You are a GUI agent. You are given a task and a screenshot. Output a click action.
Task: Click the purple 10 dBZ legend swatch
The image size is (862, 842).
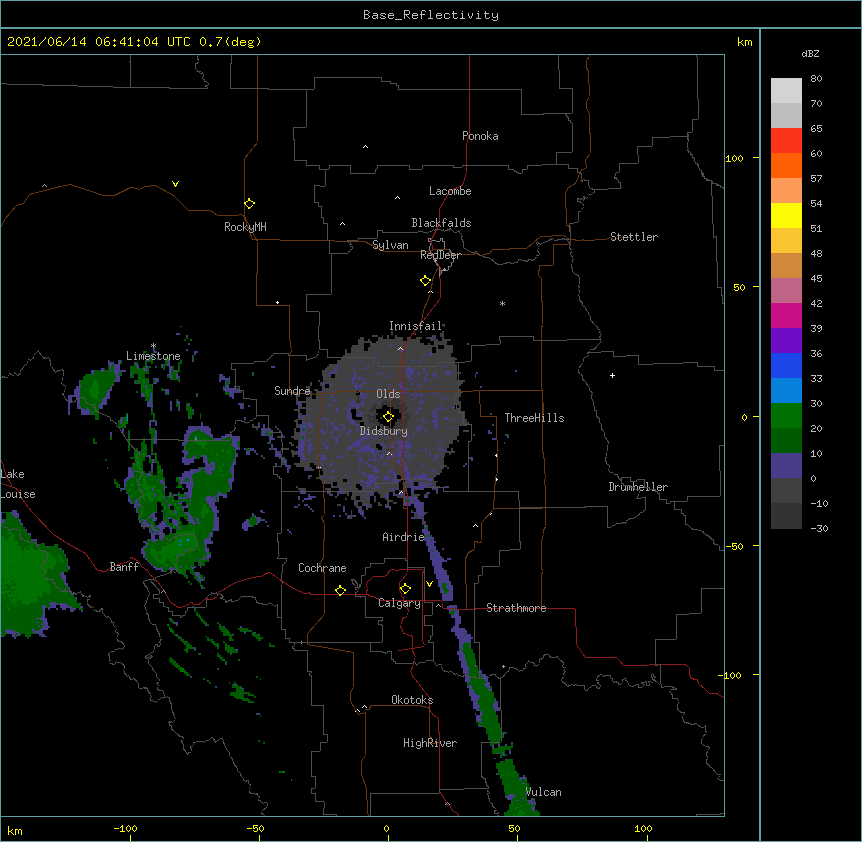[786, 466]
